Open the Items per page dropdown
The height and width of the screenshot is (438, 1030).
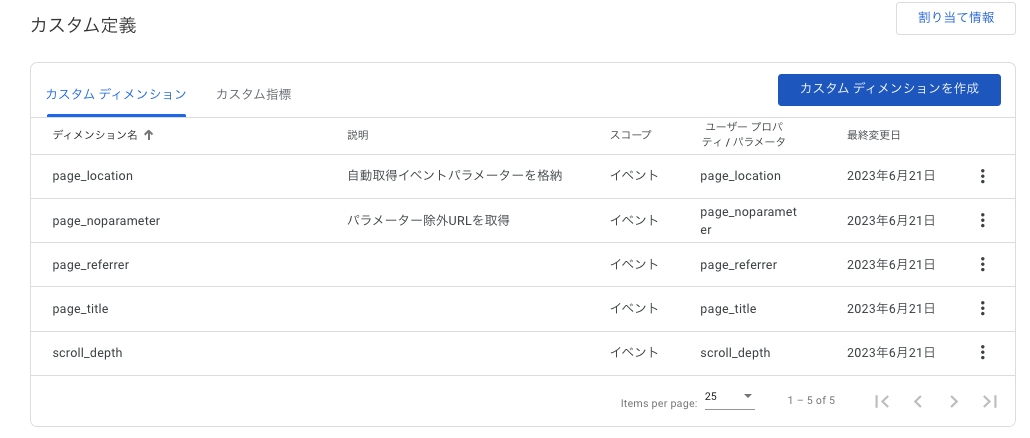point(729,397)
